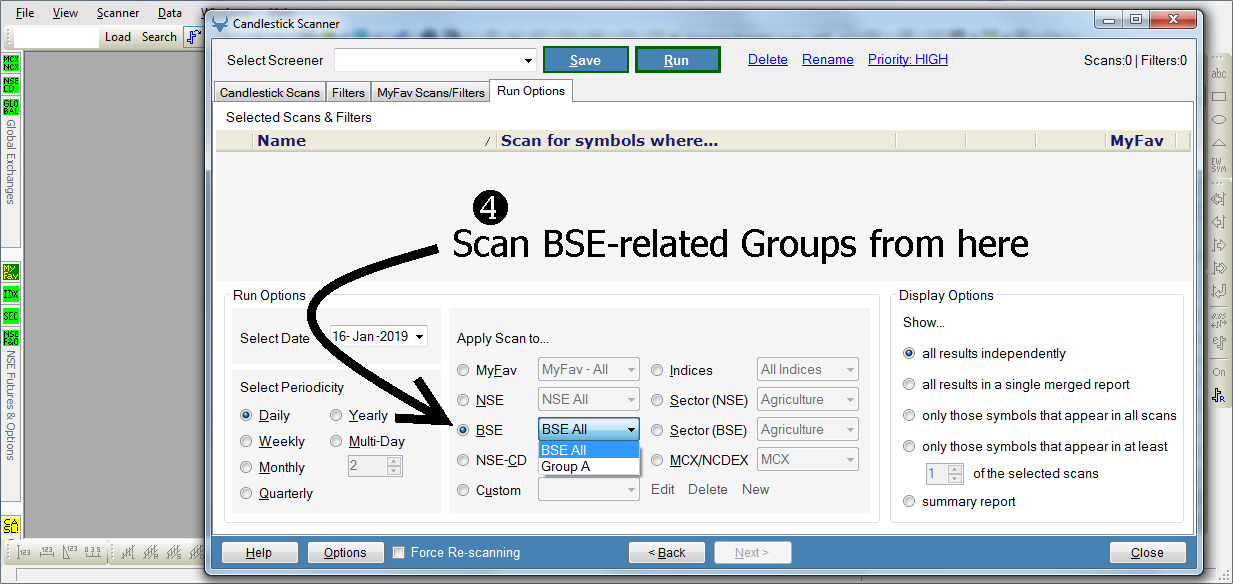Image resolution: width=1233 pixels, height=584 pixels.
Task: Click the Options button
Action: (345, 552)
